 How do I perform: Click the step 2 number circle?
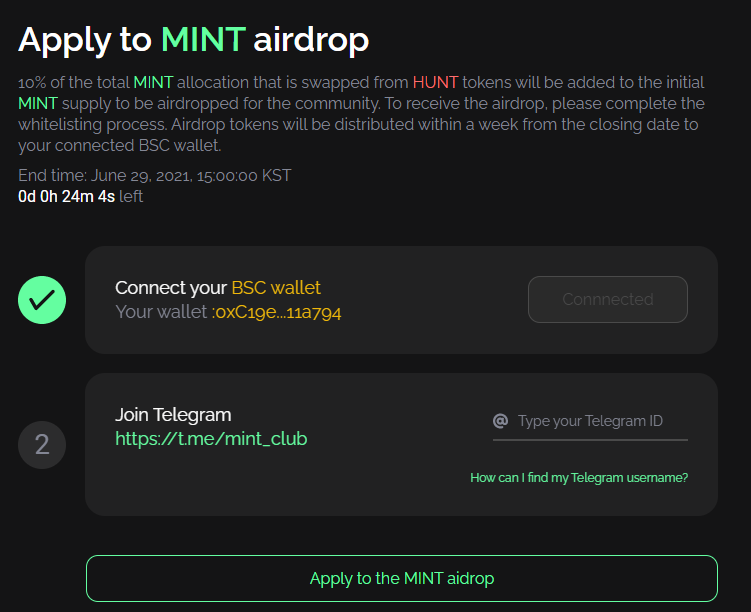tap(42, 444)
